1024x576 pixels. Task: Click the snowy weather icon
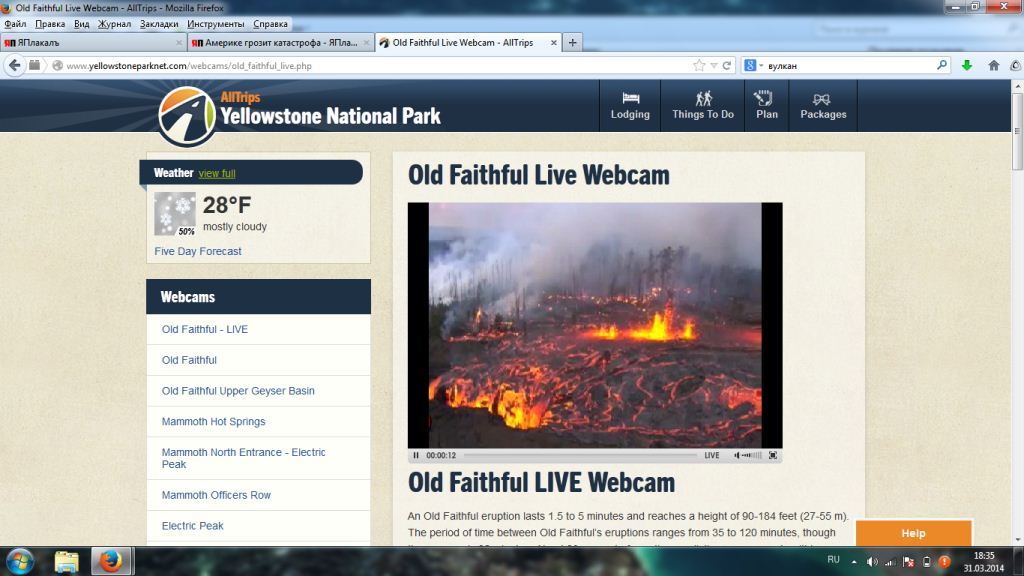174,214
